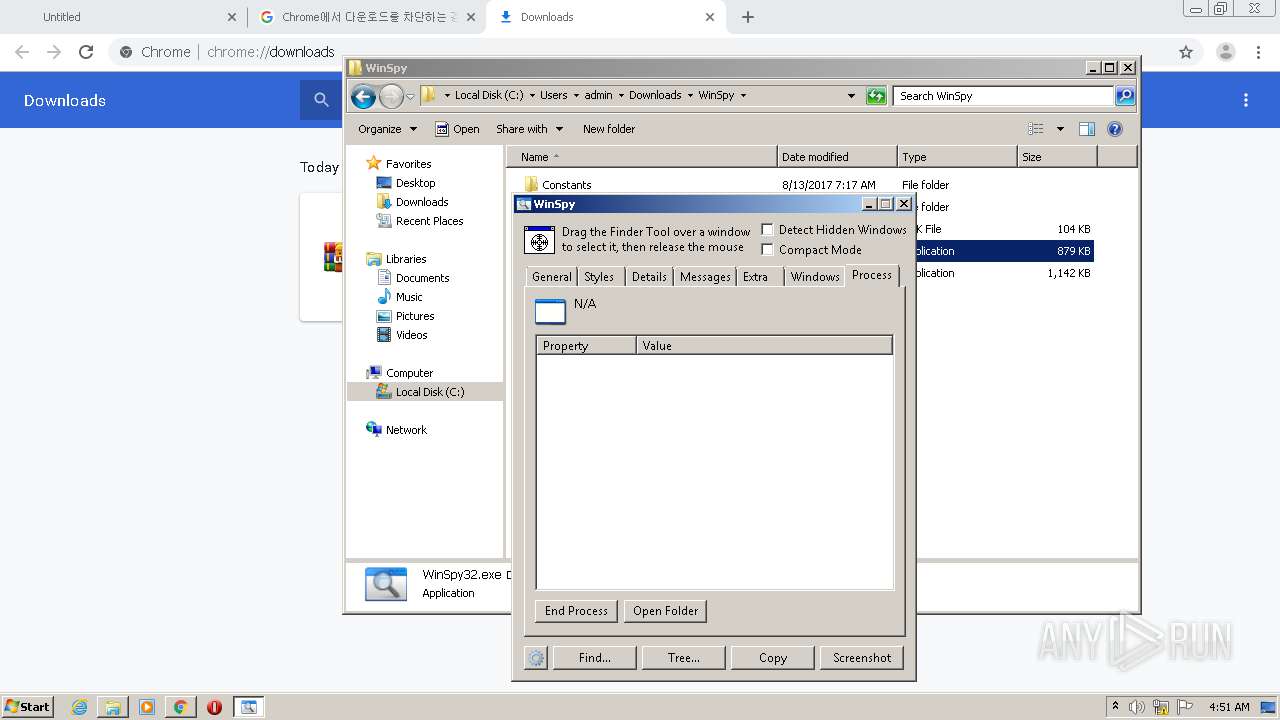
Task: Click the change view icon in Explorer toolbar
Action: tap(1036, 129)
